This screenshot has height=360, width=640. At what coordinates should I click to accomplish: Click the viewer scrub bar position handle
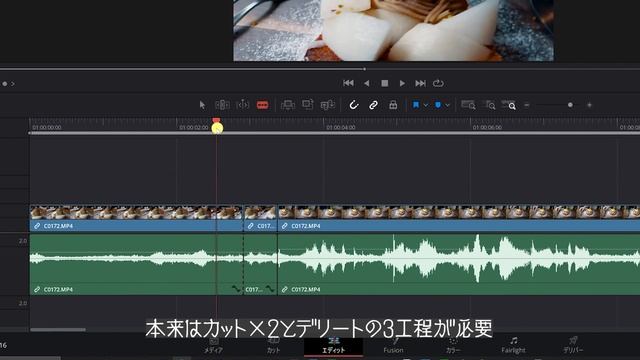tap(364, 69)
